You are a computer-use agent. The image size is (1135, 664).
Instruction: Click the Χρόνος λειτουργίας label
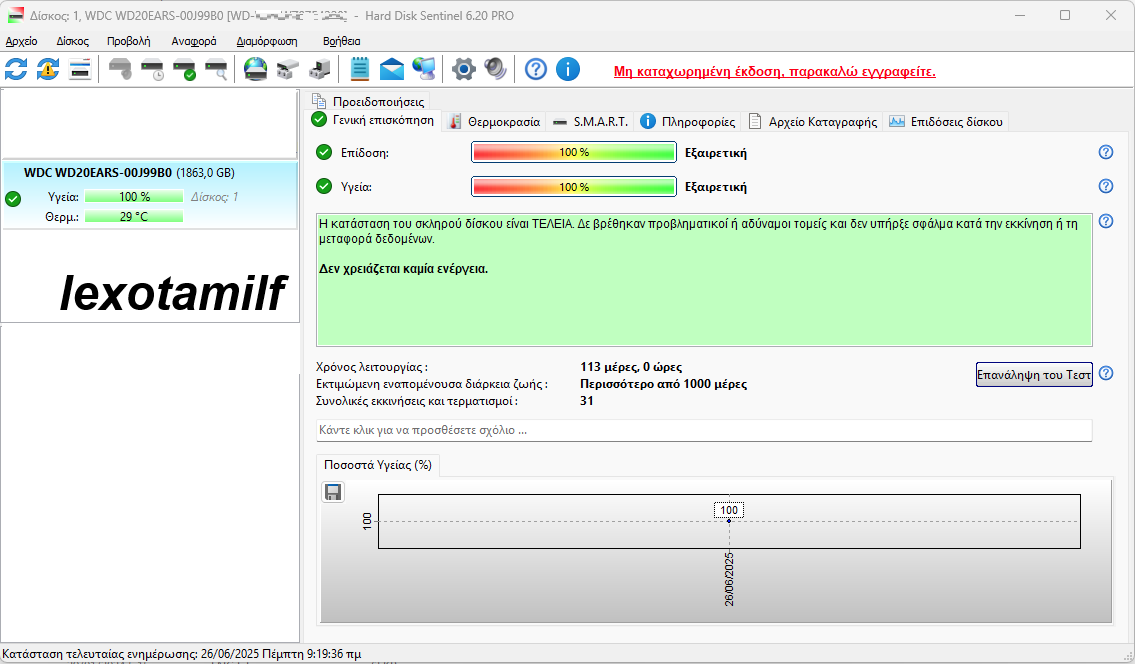(372, 367)
